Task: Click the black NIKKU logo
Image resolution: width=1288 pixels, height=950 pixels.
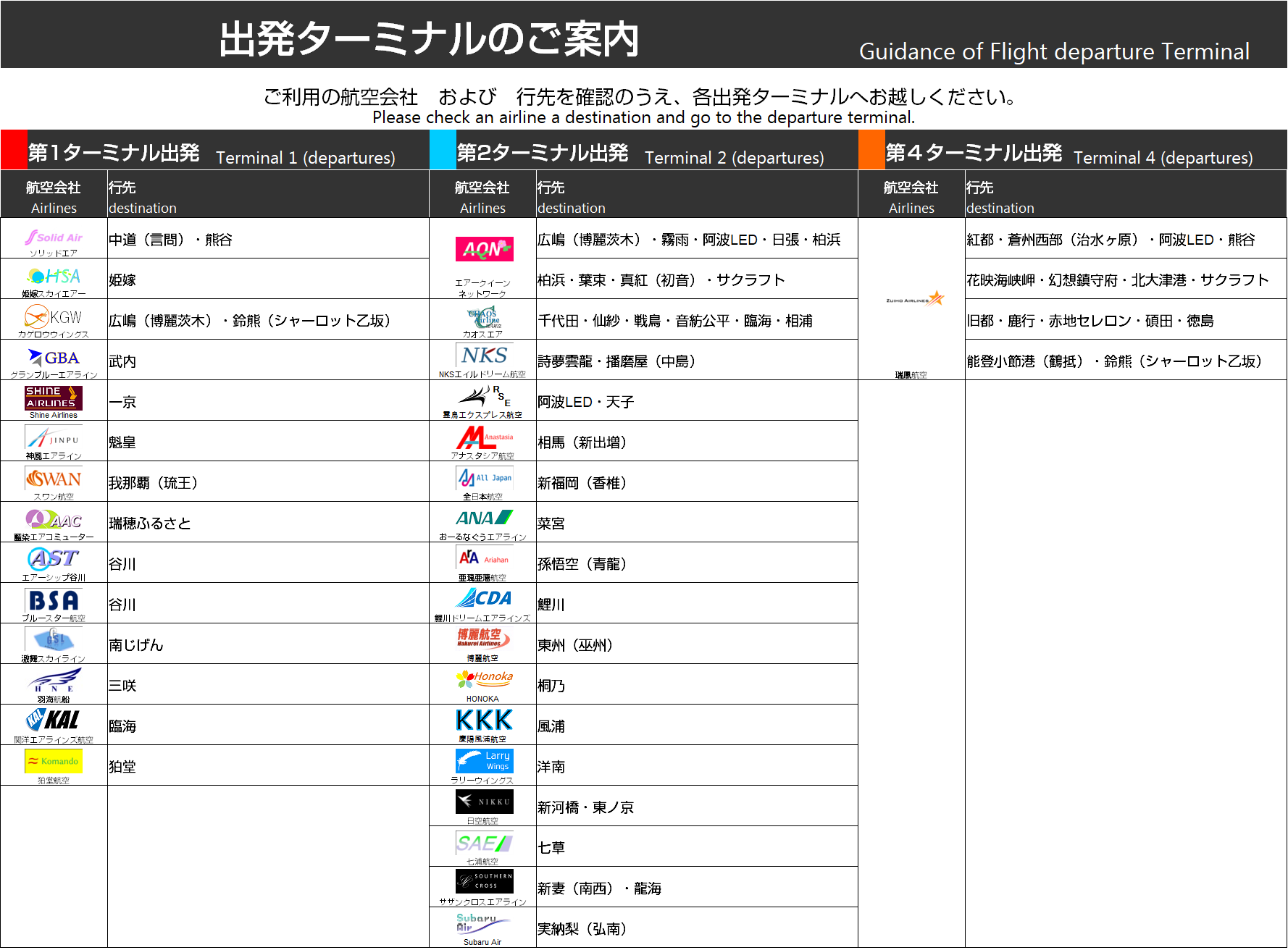Action: [x=484, y=802]
